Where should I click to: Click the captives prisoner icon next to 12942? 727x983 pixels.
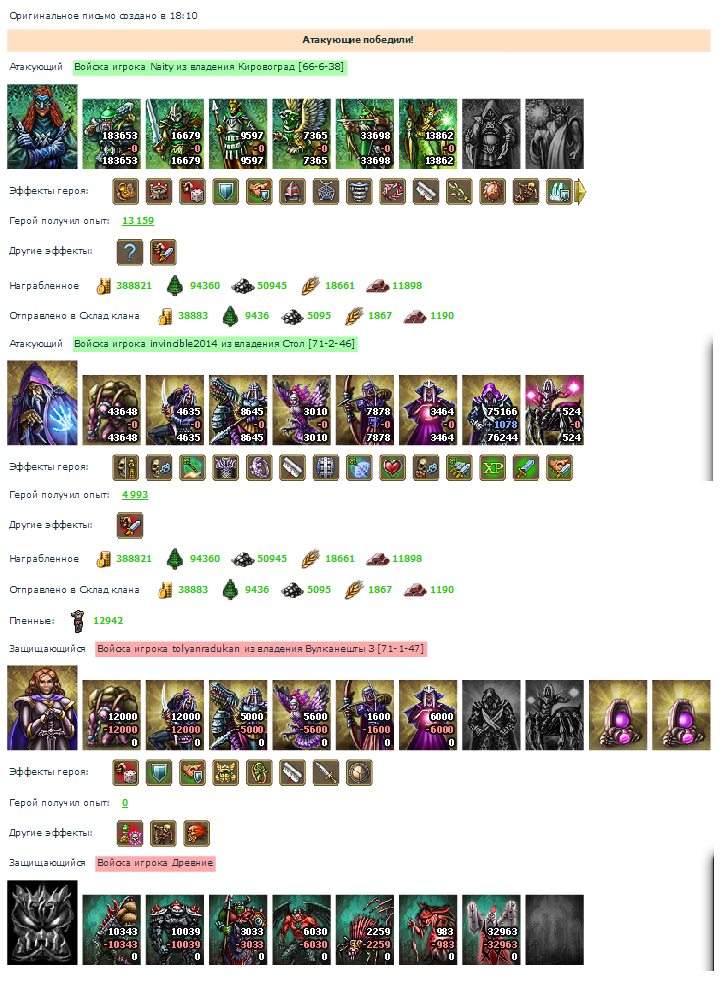pyautogui.click(x=78, y=621)
